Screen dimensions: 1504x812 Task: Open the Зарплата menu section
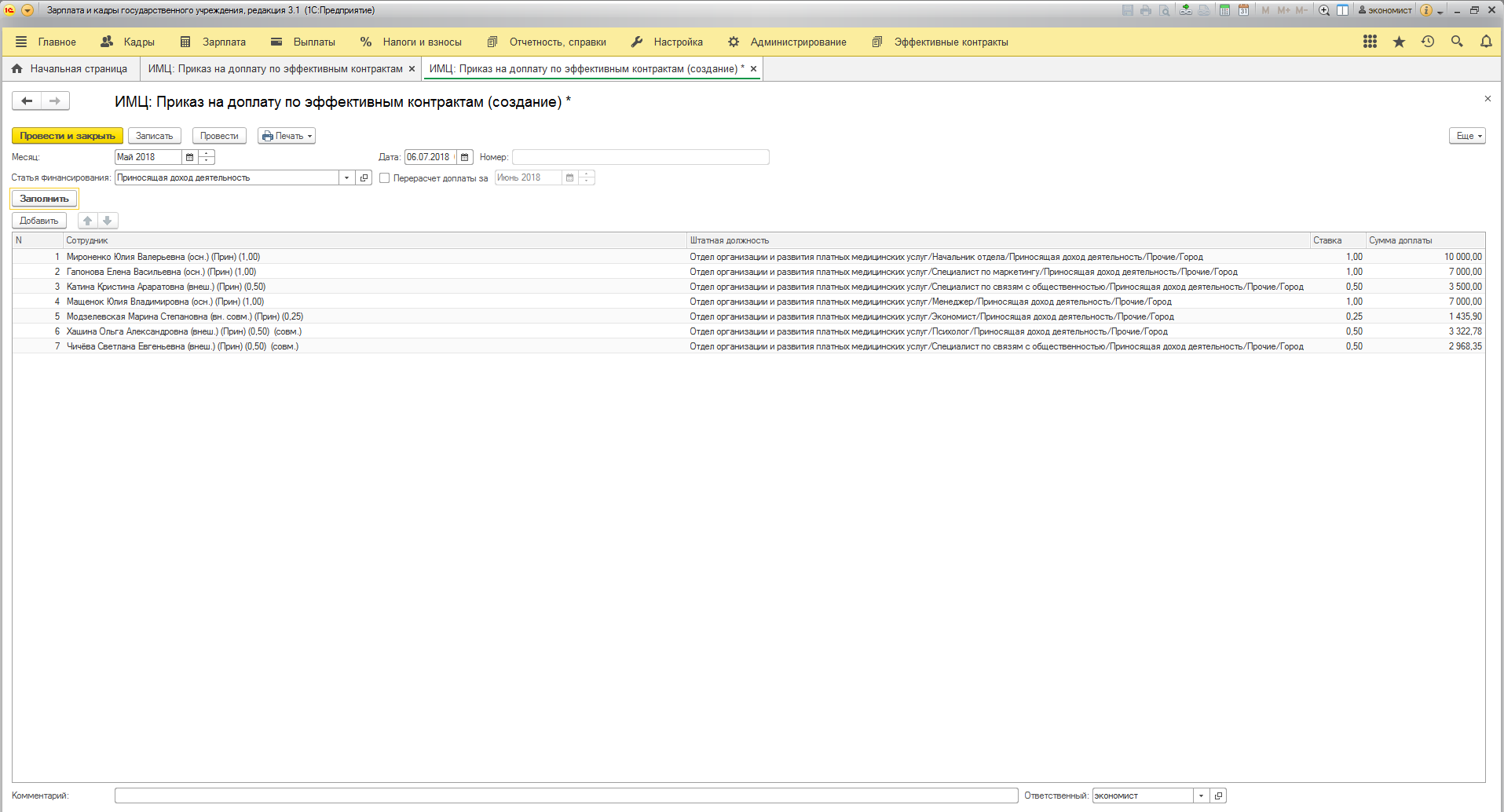point(213,42)
